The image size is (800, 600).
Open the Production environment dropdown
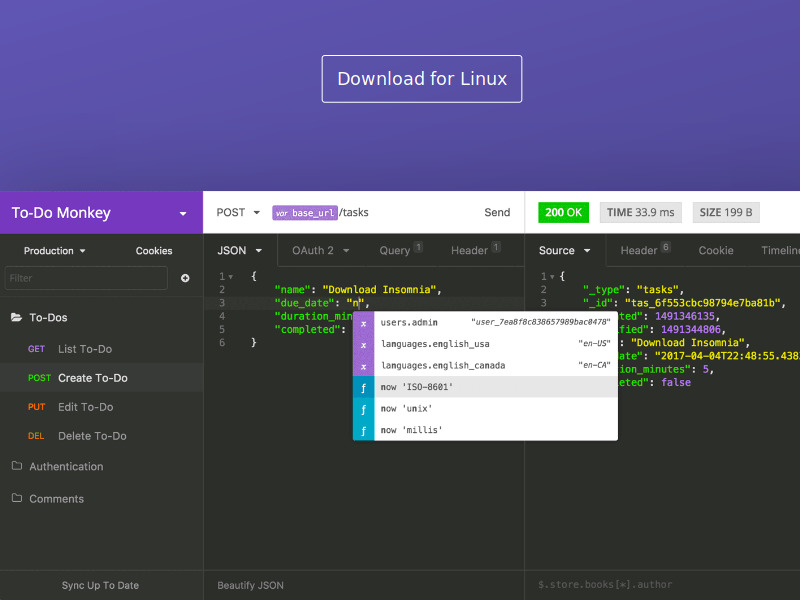55,251
